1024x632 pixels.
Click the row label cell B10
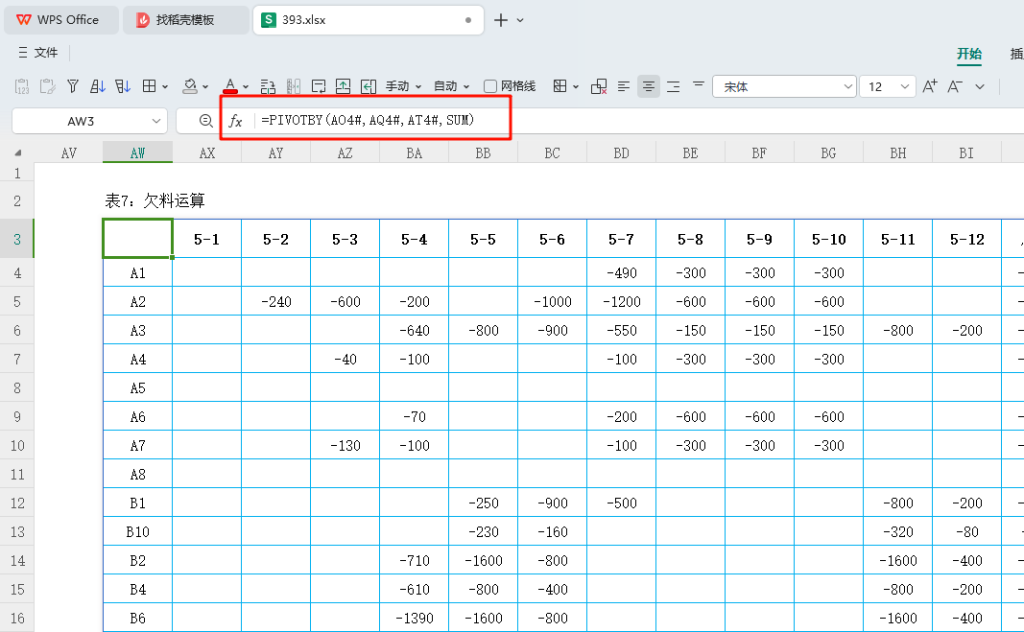[x=138, y=531]
